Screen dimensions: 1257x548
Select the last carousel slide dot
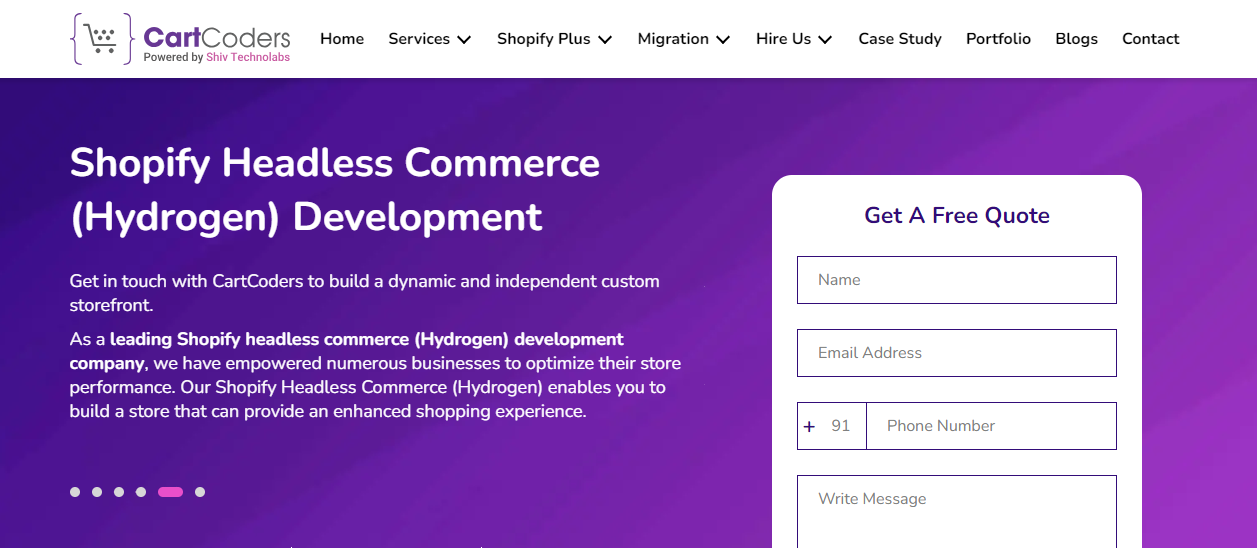point(200,492)
